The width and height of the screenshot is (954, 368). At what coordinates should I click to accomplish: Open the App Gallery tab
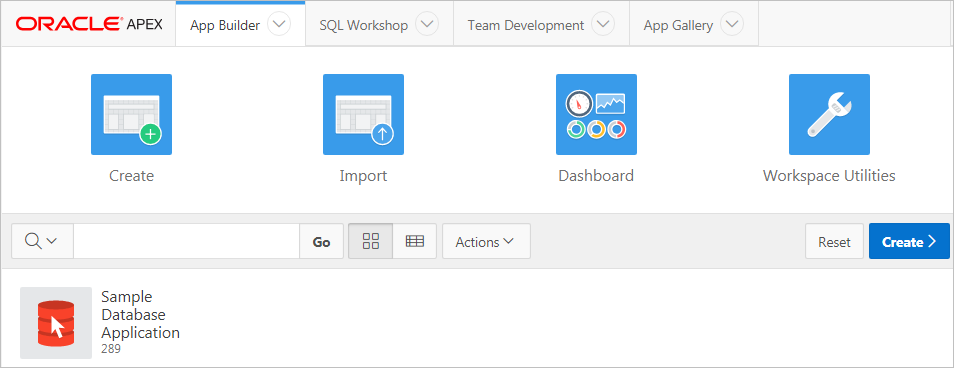[x=678, y=25]
